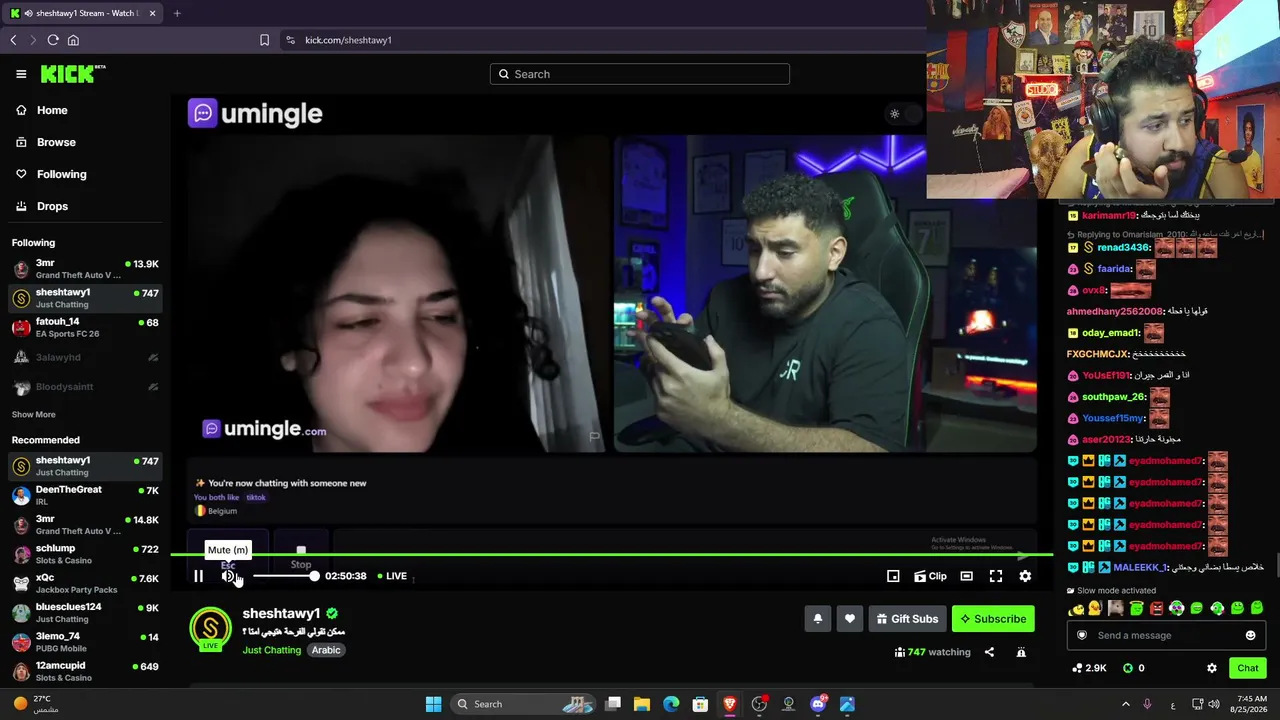Open offline channel 3alawyhd
Viewport: 1280px width, 720px height.
tap(85, 357)
